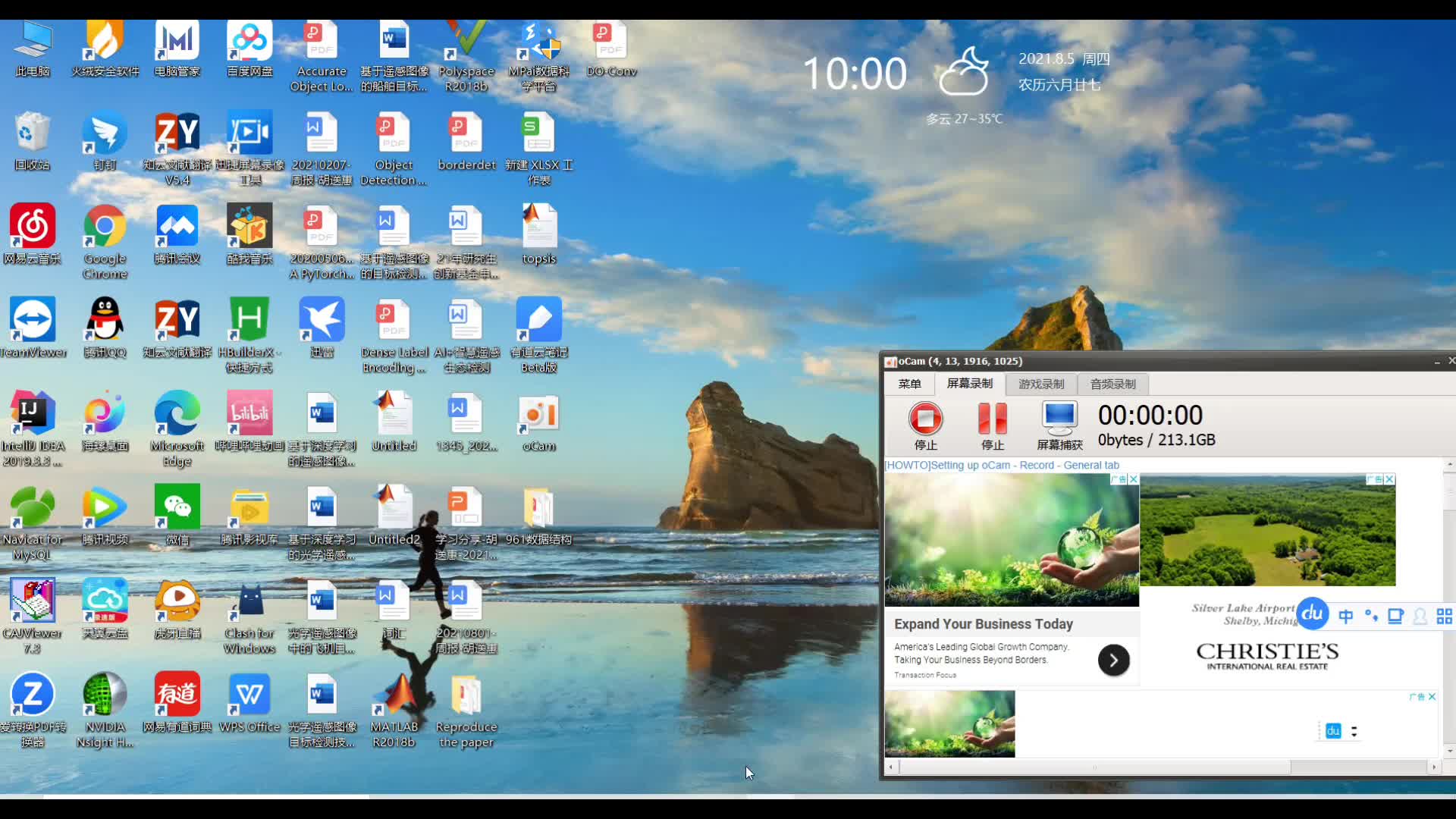Screen dimensions: 1456x819
Task: Select the CAJViewer 7.3 shortcut
Action: click(x=33, y=617)
